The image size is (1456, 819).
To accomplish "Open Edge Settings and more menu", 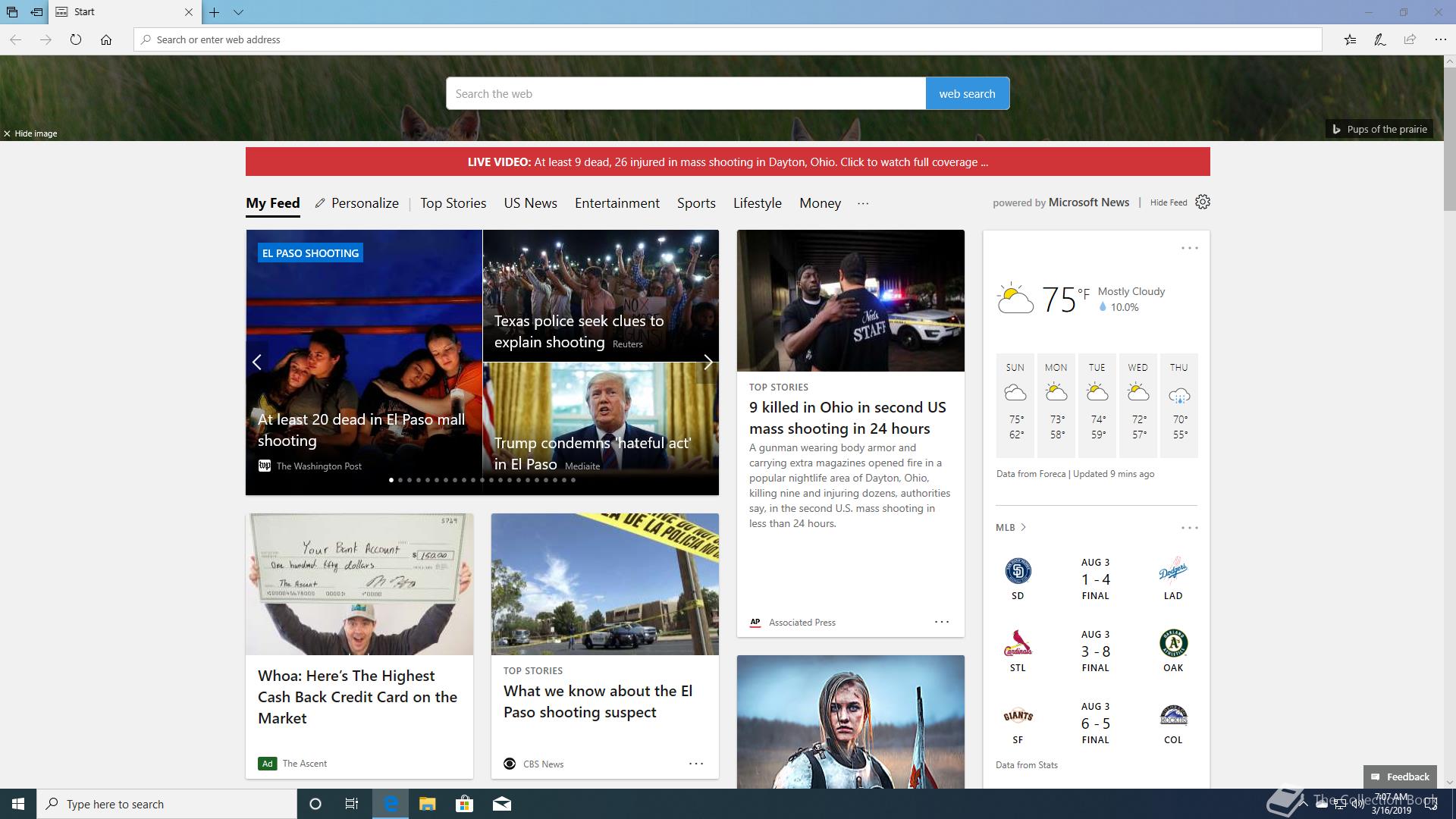I will click(x=1440, y=39).
